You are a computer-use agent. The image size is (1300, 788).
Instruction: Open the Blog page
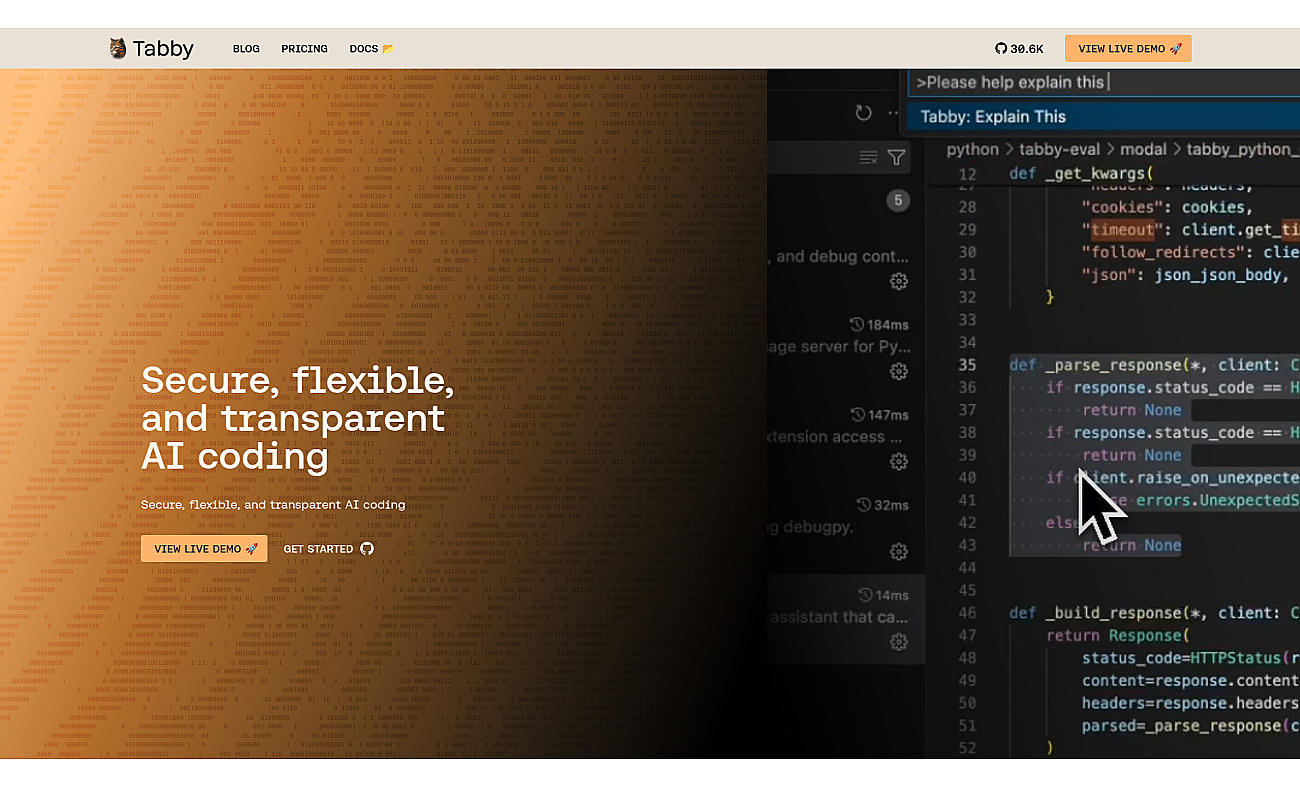tap(246, 49)
